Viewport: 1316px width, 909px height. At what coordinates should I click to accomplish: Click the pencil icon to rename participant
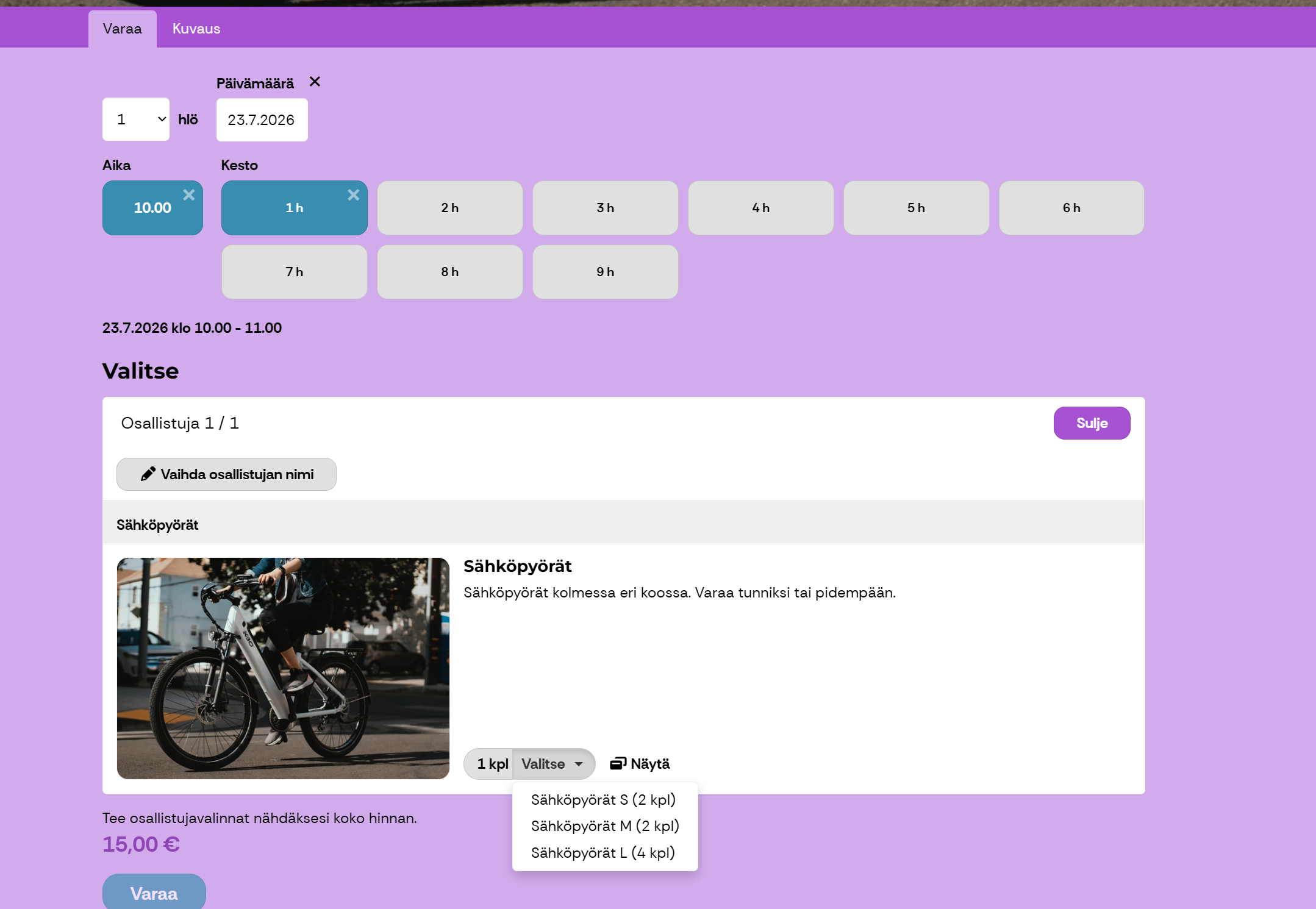[148, 474]
